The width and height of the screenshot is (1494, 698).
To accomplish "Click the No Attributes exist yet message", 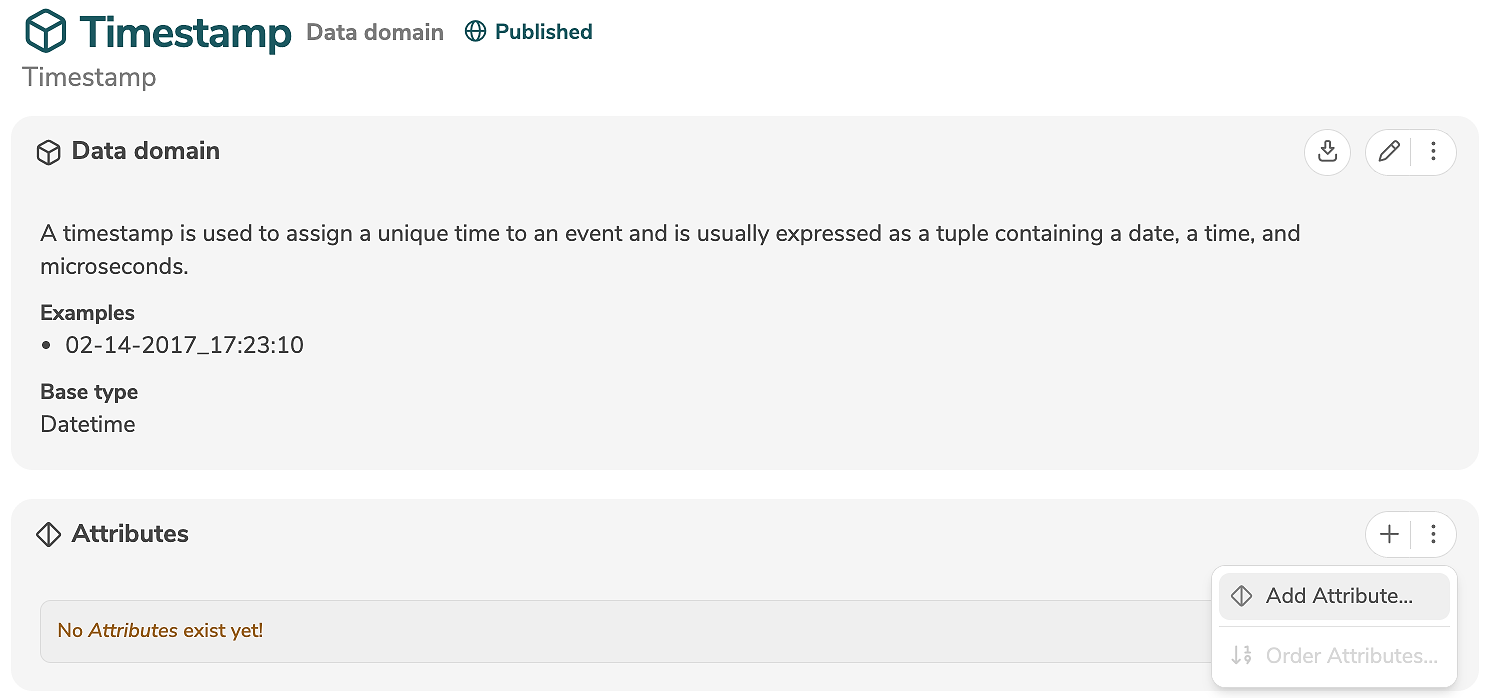I will tap(160, 631).
